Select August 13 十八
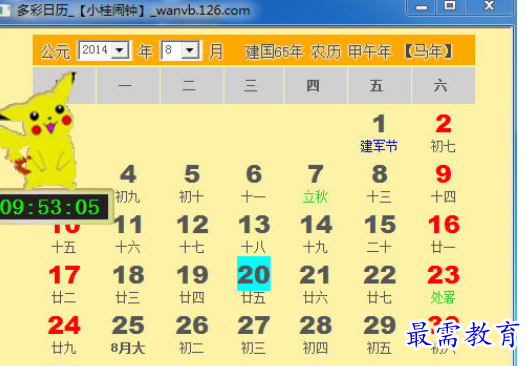Screen dimensions: 528x366 tap(254, 234)
